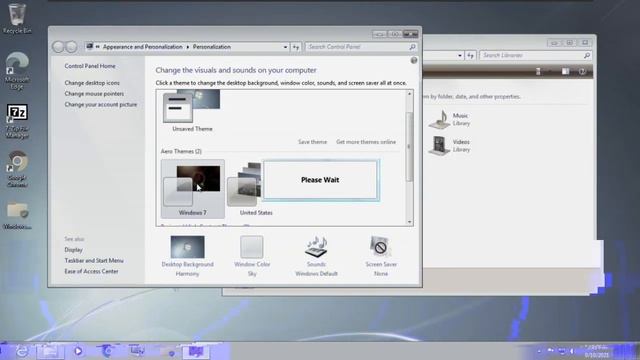Click the theme list scrollbar thumb
Image resolution: width=640 pixels, height=360 pixels.
coord(409,147)
